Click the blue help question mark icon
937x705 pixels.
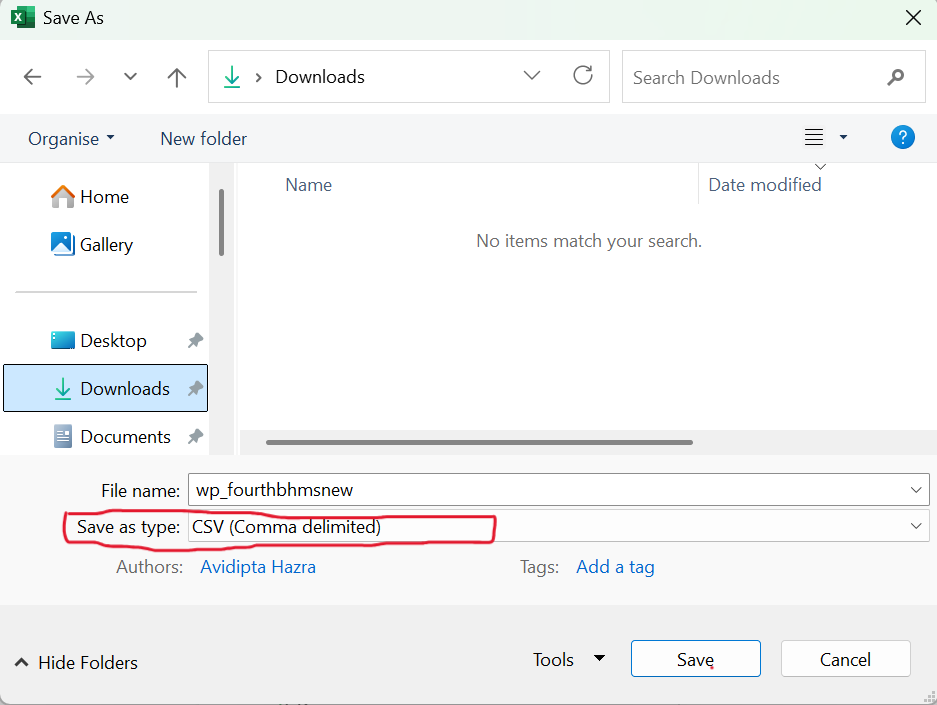point(902,138)
